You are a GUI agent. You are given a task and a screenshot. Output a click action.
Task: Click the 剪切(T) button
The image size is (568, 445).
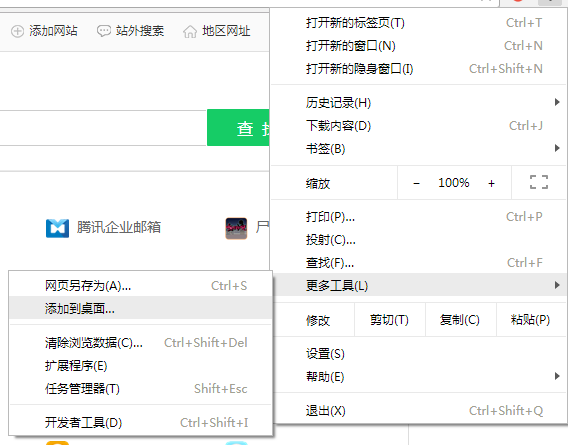(389, 320)
